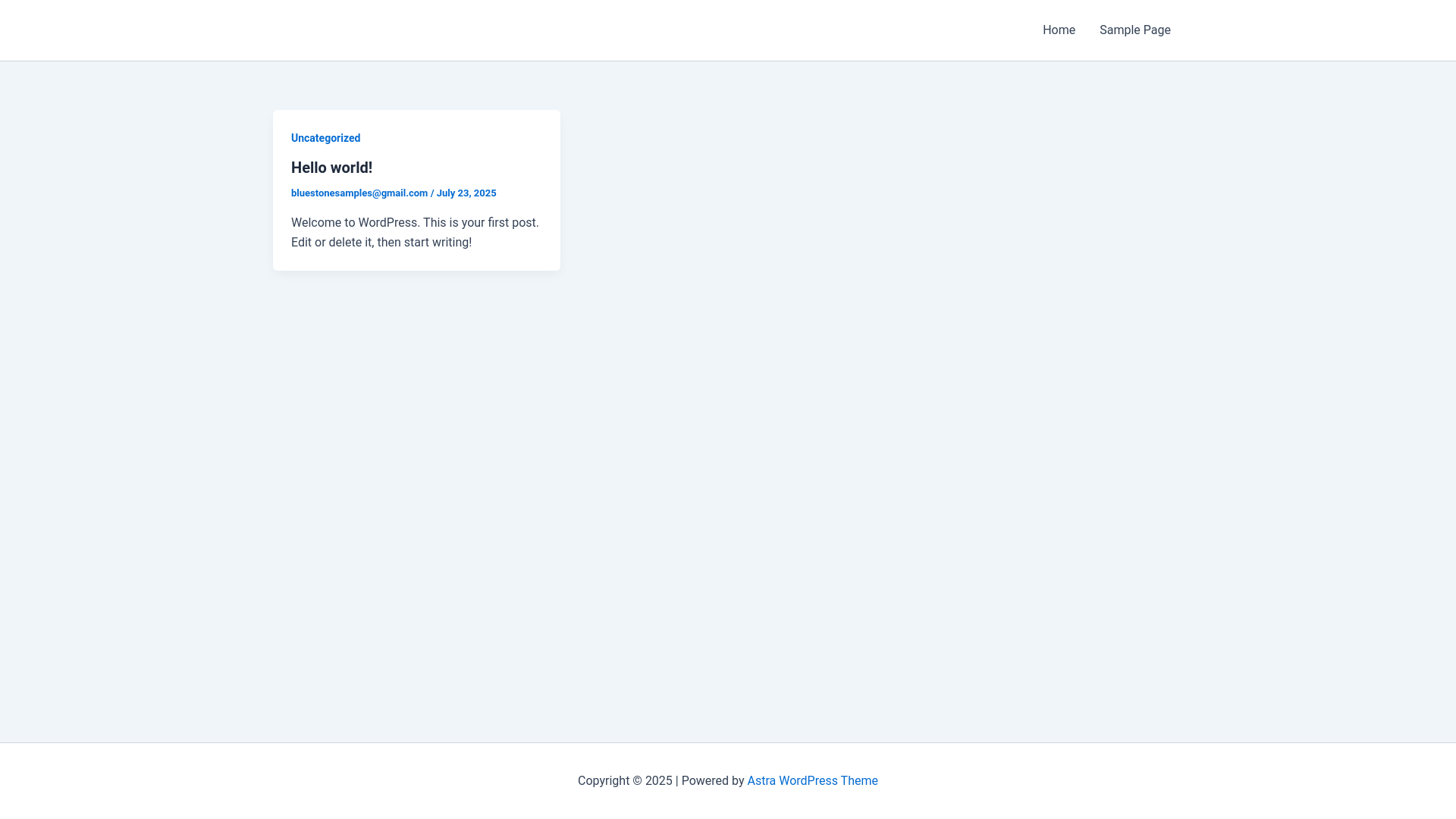1456x819 pixels.
Task: Open the Uncategorized category link
Action: pos(325,138)
